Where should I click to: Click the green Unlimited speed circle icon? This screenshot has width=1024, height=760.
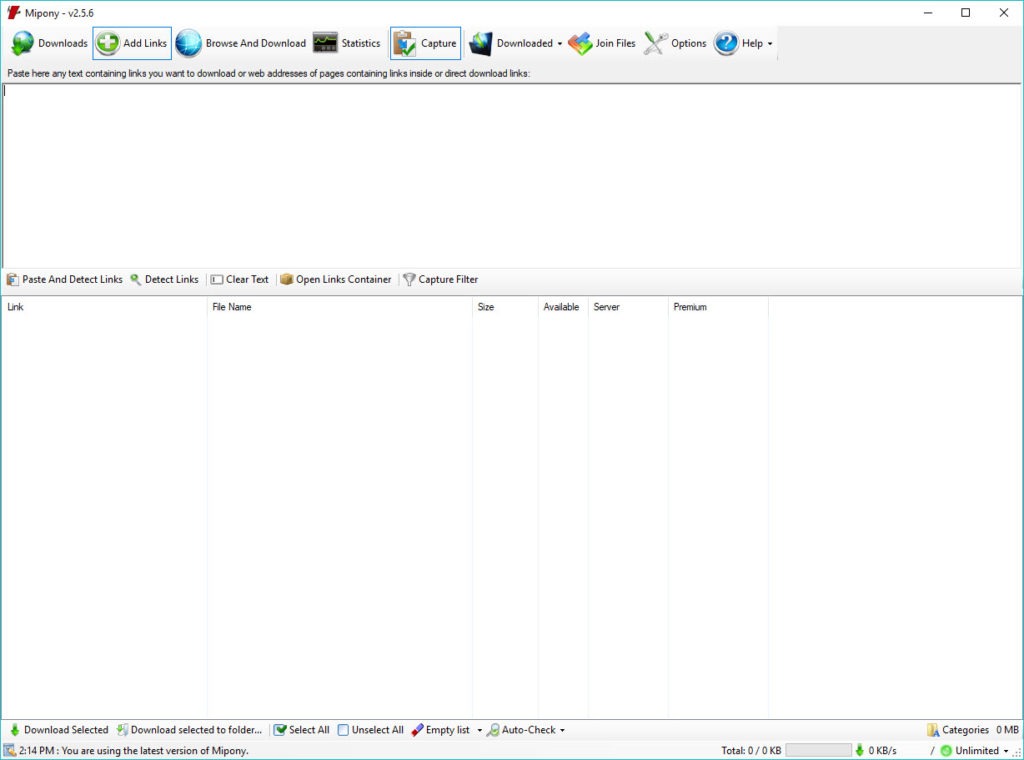click(x=946, y=751)
